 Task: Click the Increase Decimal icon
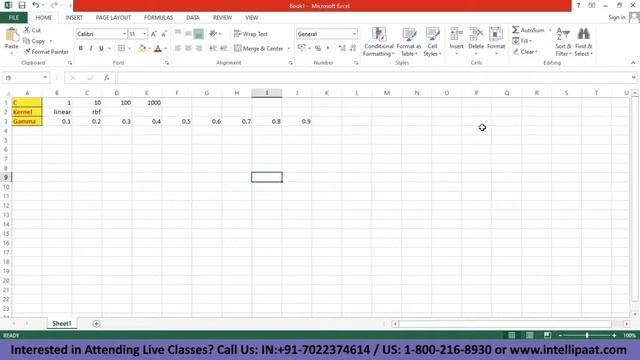(x=342, y=48)
